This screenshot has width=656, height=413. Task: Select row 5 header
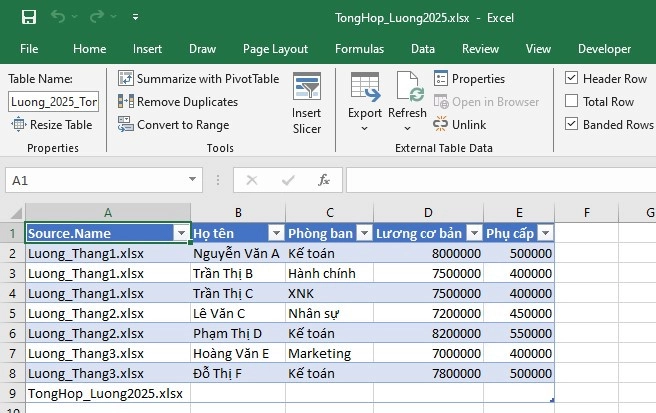[13, 313]
